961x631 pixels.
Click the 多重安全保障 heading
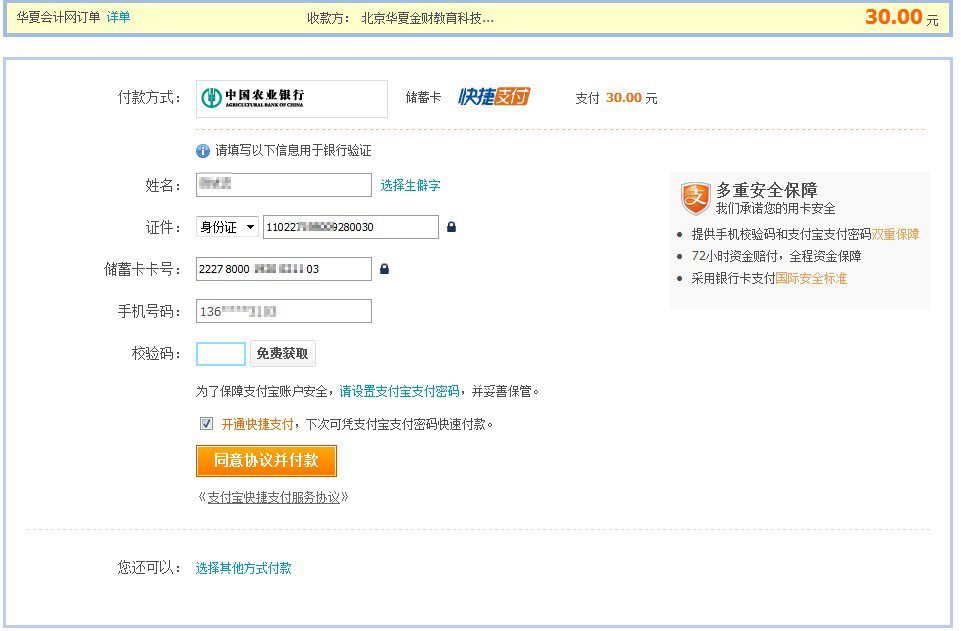(767, 190)
